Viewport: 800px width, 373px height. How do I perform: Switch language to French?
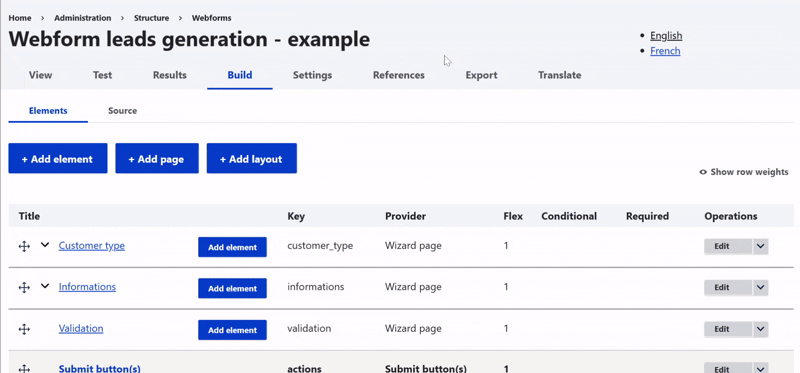[x=665, y=51]
